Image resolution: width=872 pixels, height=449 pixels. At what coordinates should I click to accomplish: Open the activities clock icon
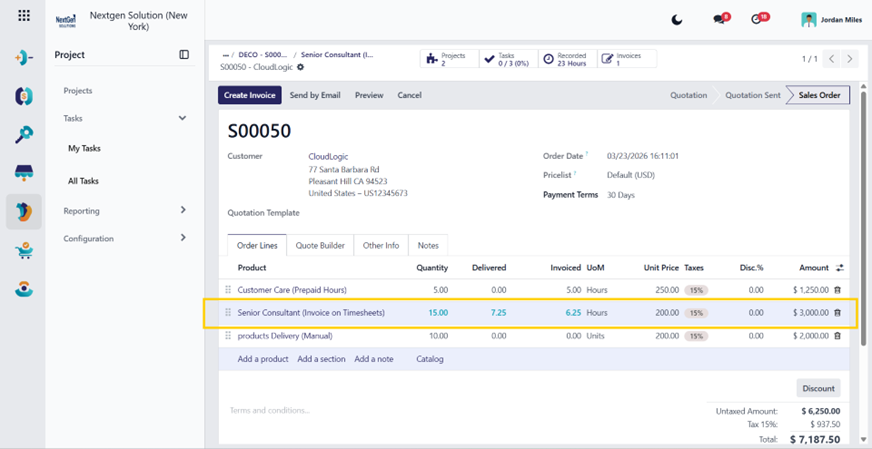pos(756,19)
